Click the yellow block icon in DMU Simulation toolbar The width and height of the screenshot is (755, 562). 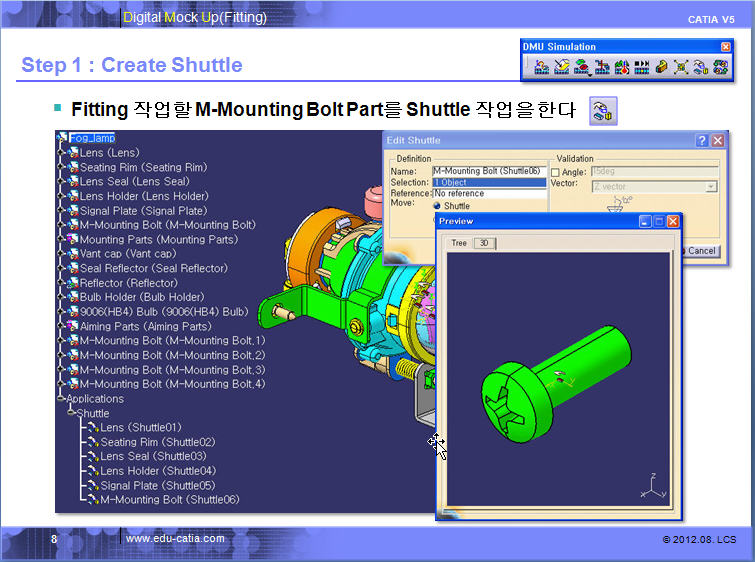coord(662,67)
